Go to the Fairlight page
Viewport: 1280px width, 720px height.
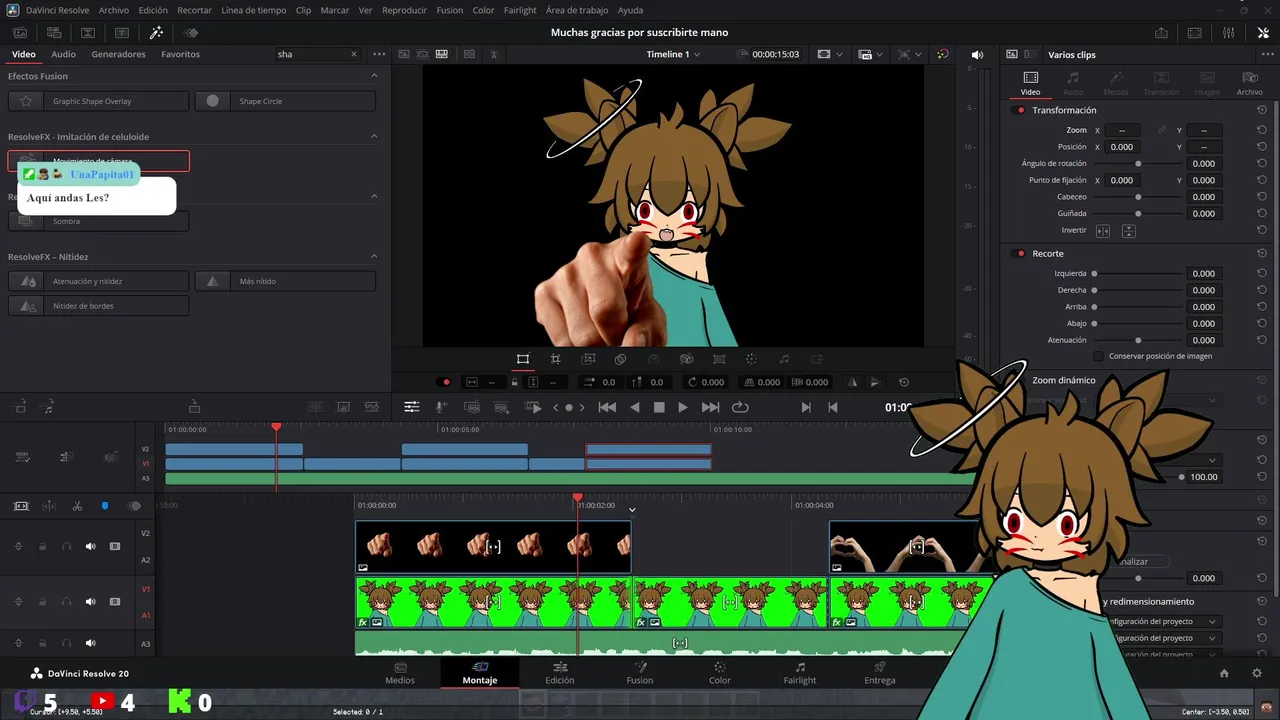click(799, 673)
